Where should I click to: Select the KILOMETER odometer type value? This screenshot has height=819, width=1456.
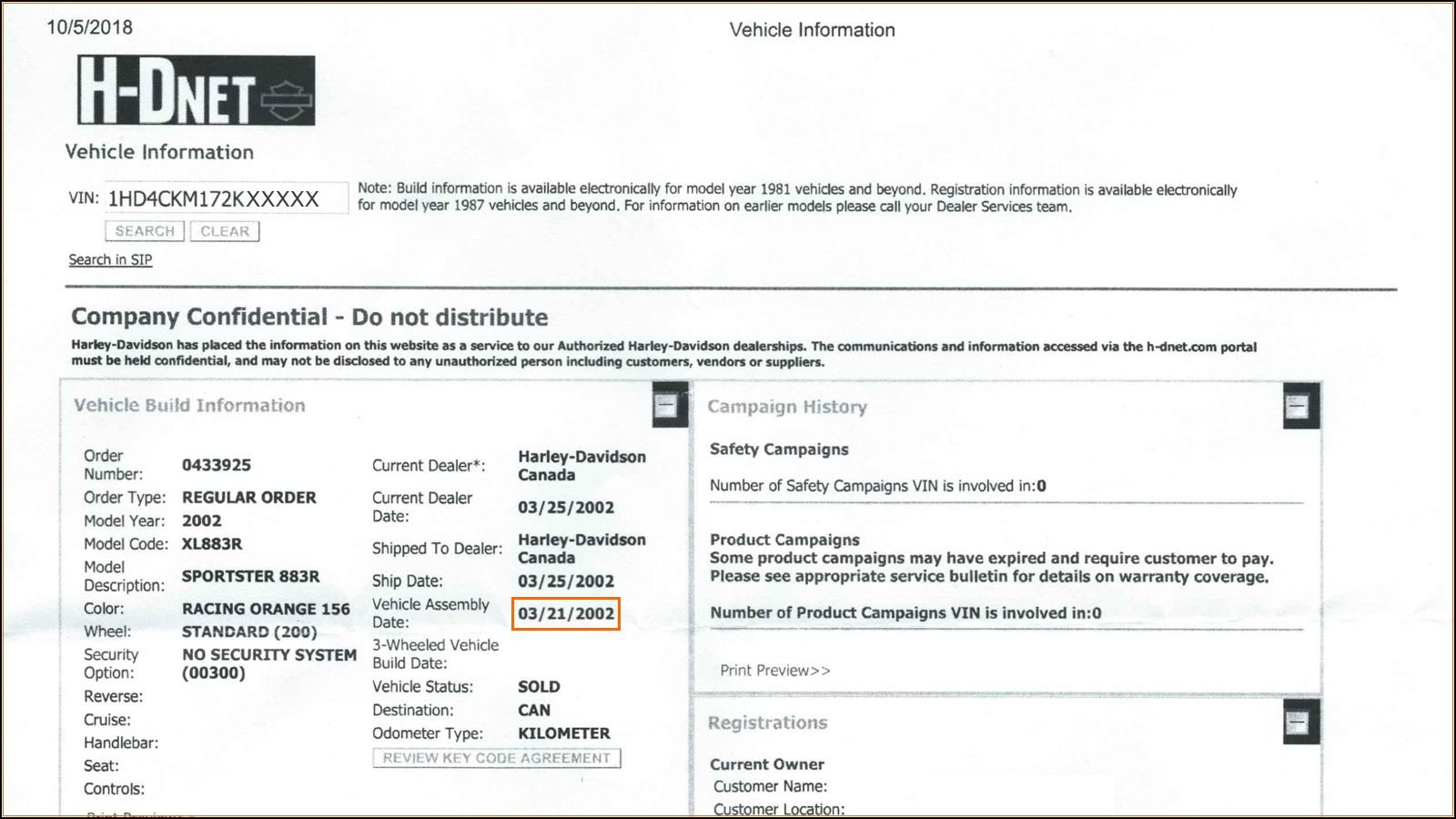tap(563, 733)
